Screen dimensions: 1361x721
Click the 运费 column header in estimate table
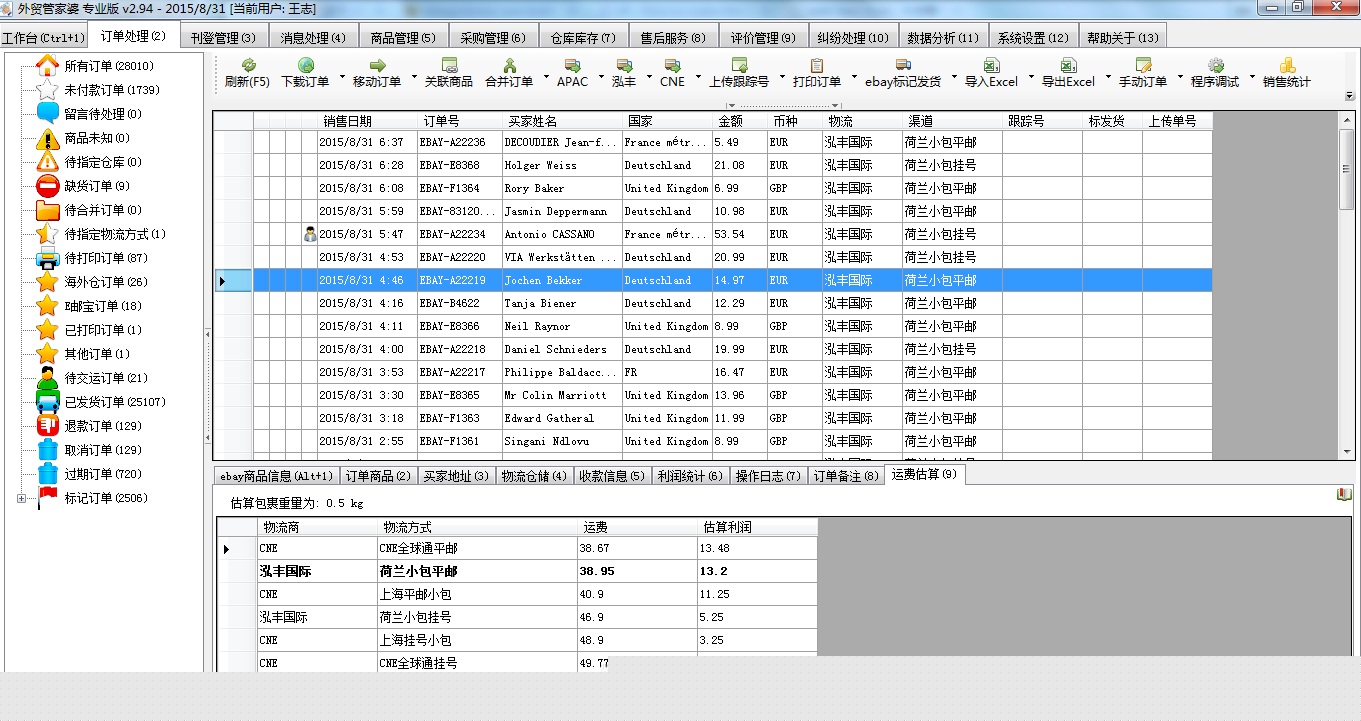click(637, 527)
